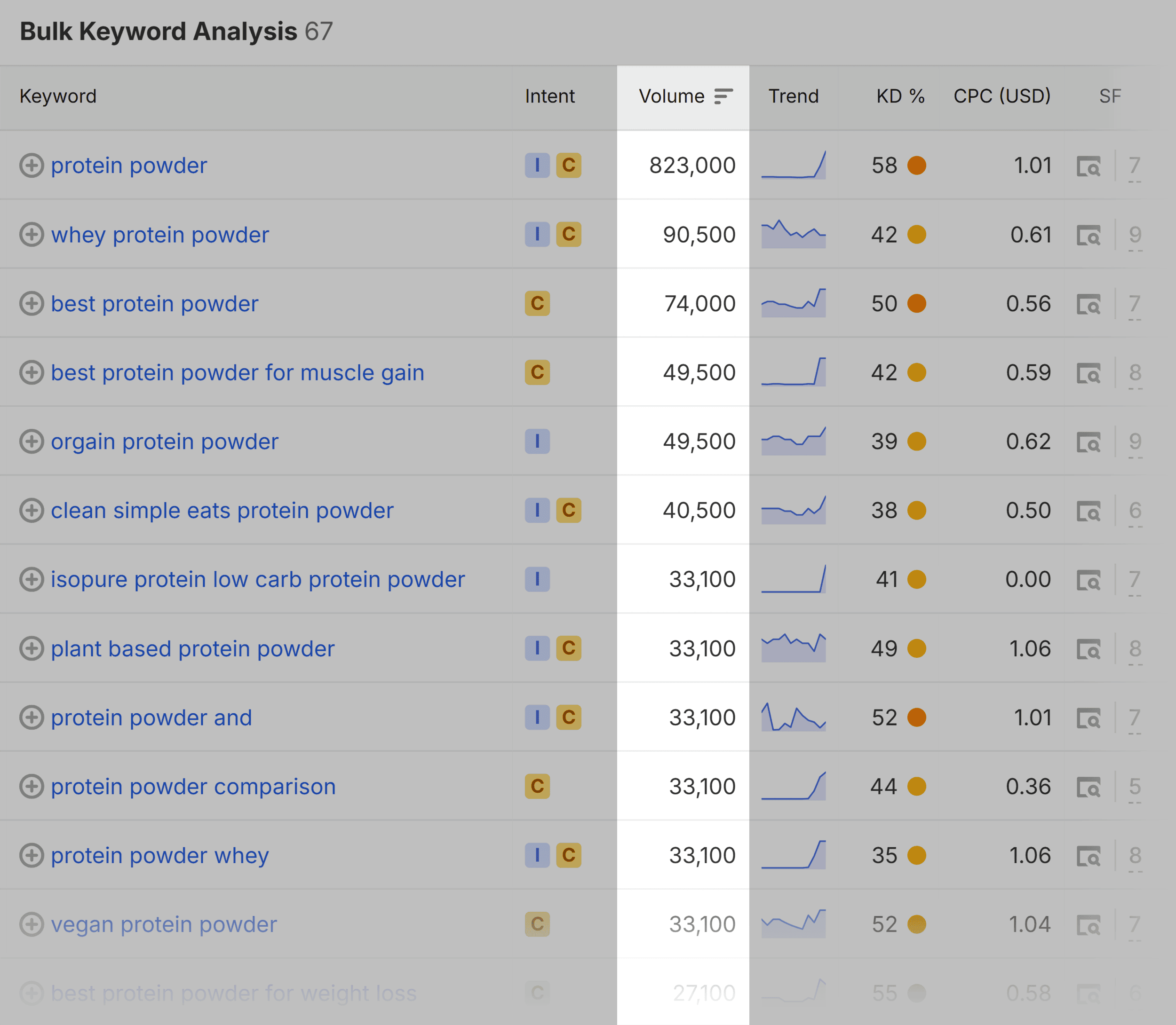
Task: Open 'whey protein powder' keyword link
Action: click(159, 235)
